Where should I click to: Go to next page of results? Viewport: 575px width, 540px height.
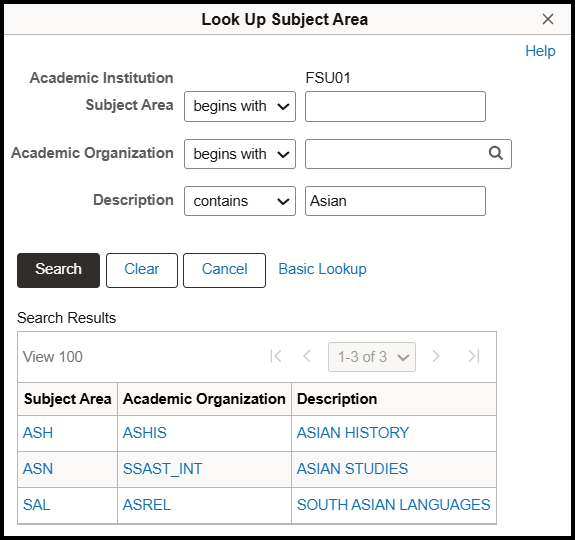pos(436,356)
